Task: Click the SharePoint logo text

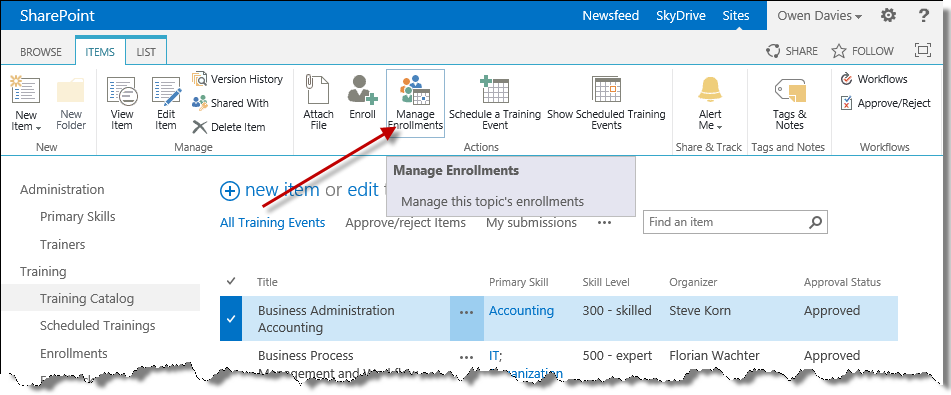Action: 57,16
